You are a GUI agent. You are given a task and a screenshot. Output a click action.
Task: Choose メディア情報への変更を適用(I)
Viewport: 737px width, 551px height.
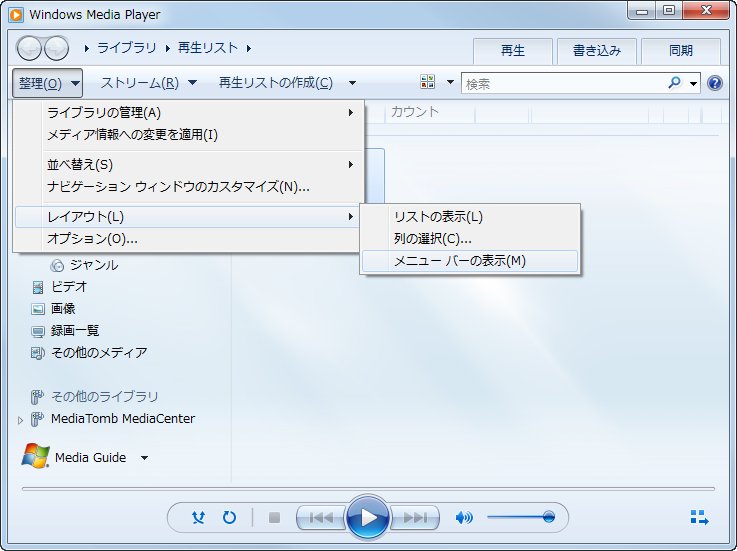point(188,135)
